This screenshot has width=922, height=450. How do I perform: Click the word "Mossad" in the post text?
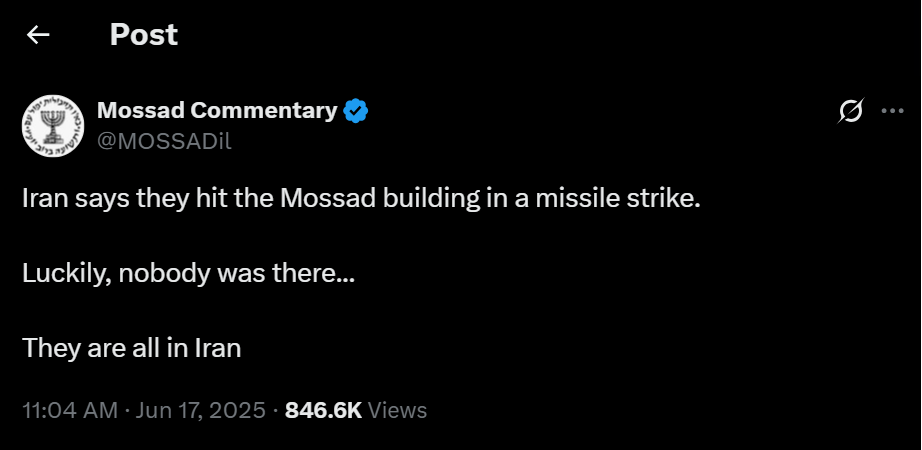[328, 199]
